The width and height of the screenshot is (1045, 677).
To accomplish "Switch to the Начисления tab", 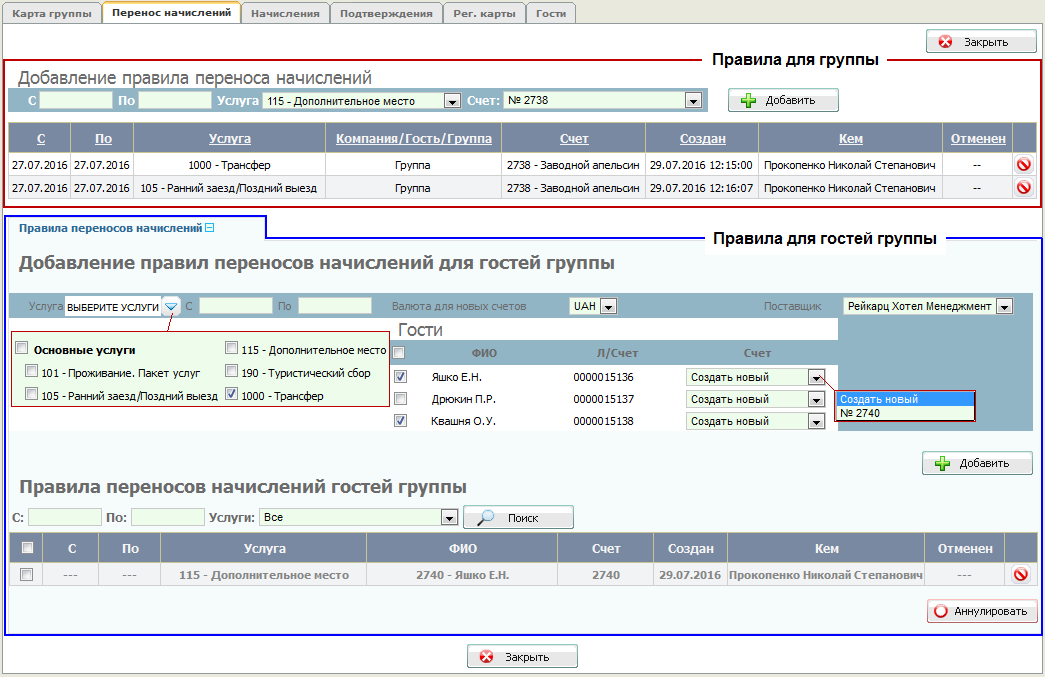I will pos(286,14).
